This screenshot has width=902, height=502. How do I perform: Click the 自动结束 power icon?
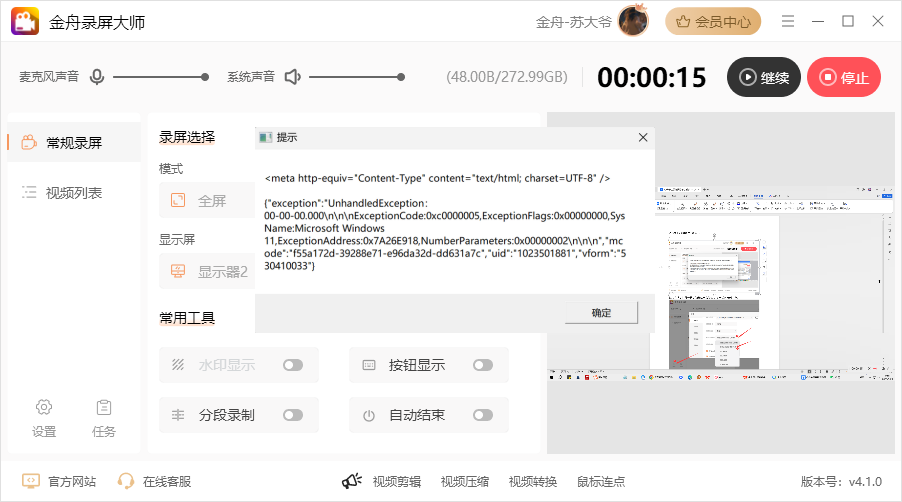point(369,416)
